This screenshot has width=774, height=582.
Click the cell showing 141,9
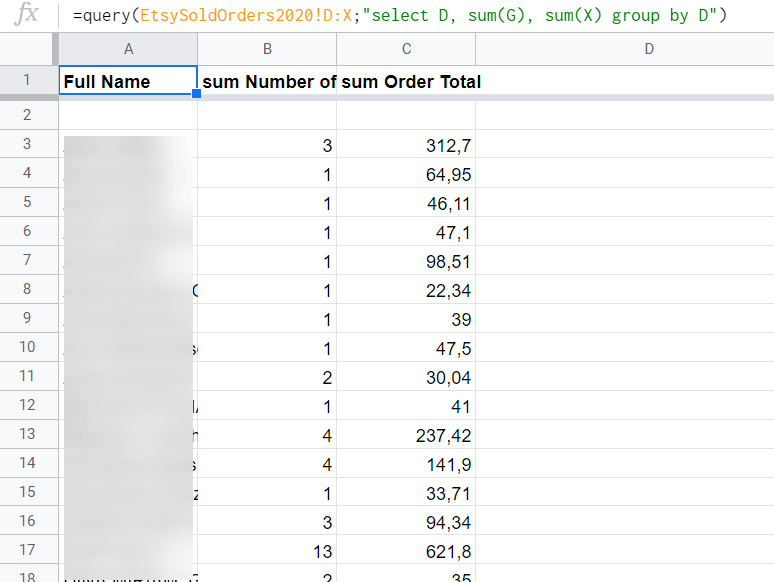tap(406, 464)
